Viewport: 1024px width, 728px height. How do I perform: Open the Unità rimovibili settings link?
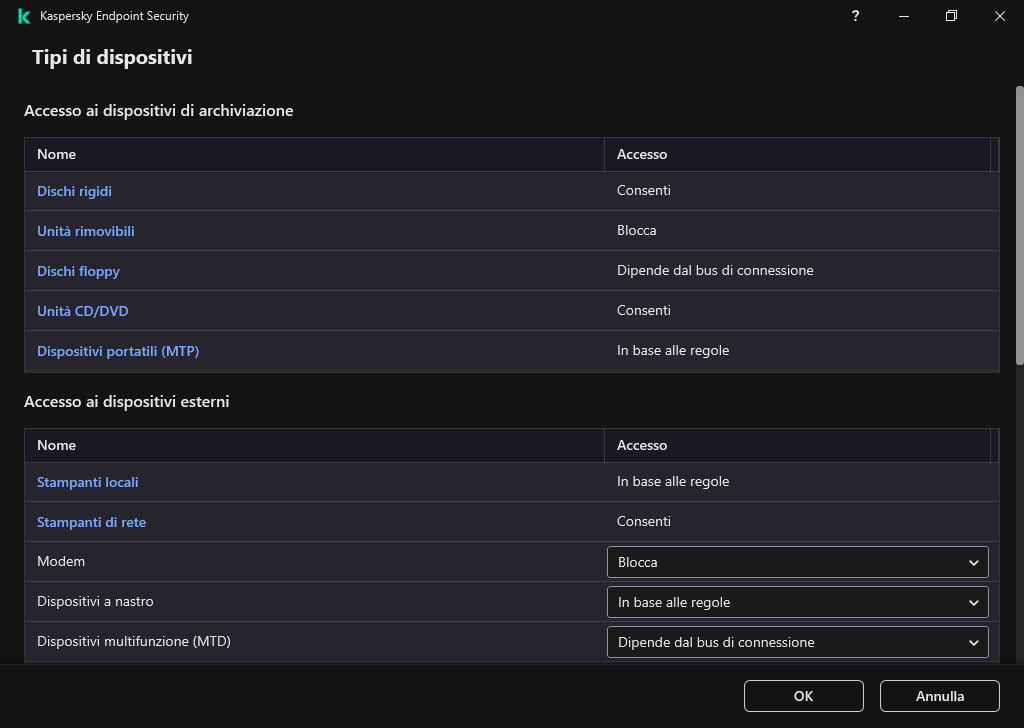[85, 231]
